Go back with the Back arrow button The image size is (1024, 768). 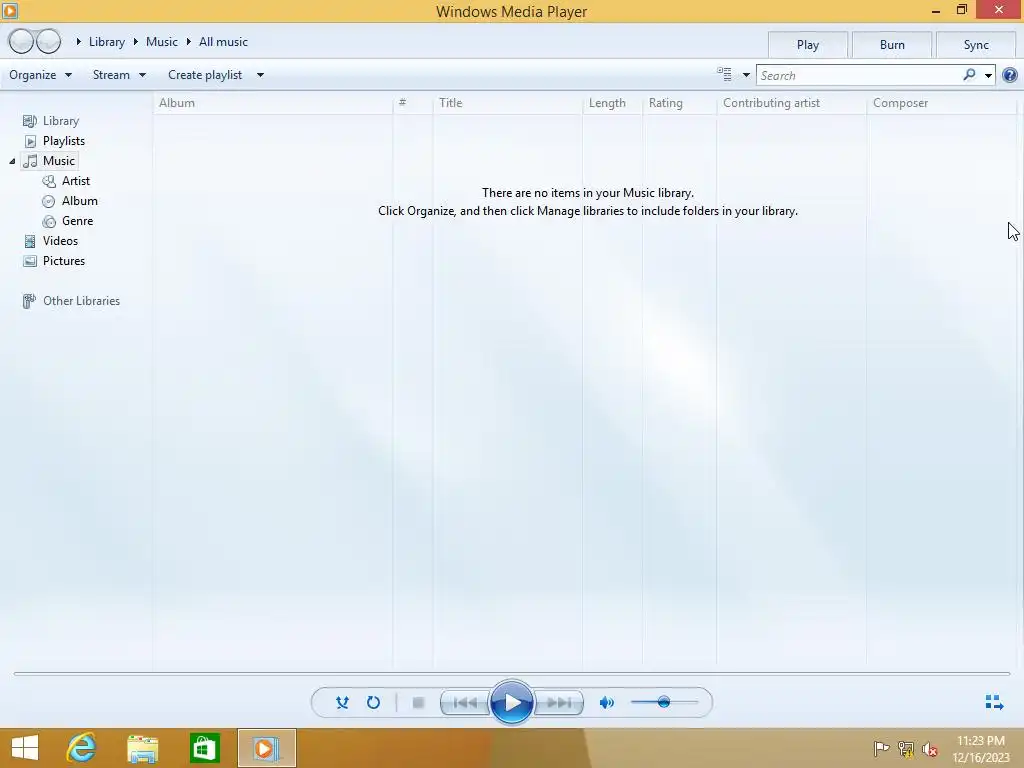(x=21, y=41)
